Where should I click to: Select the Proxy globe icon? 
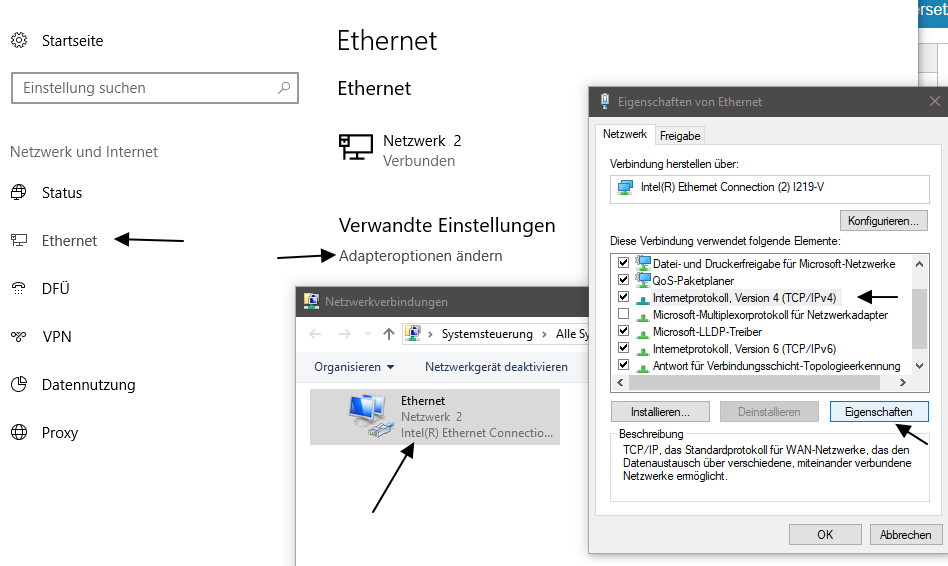coord(19,432)
